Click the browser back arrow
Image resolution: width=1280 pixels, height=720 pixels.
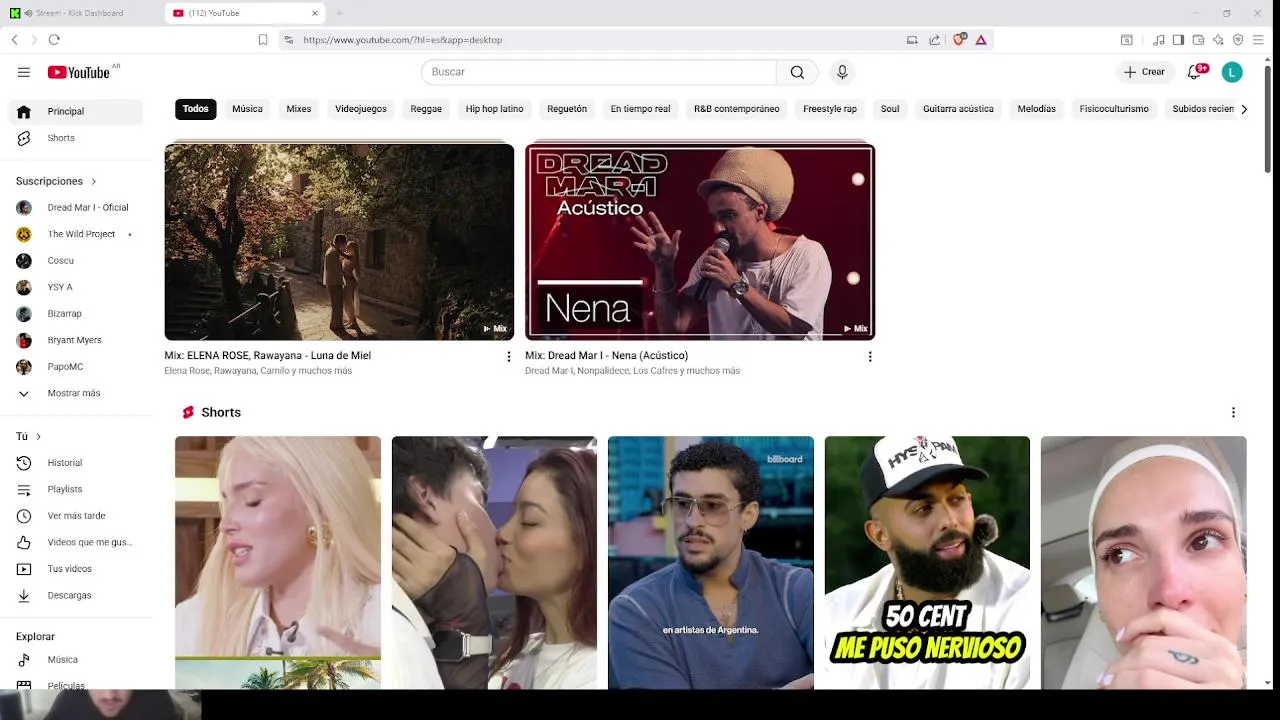14,40
